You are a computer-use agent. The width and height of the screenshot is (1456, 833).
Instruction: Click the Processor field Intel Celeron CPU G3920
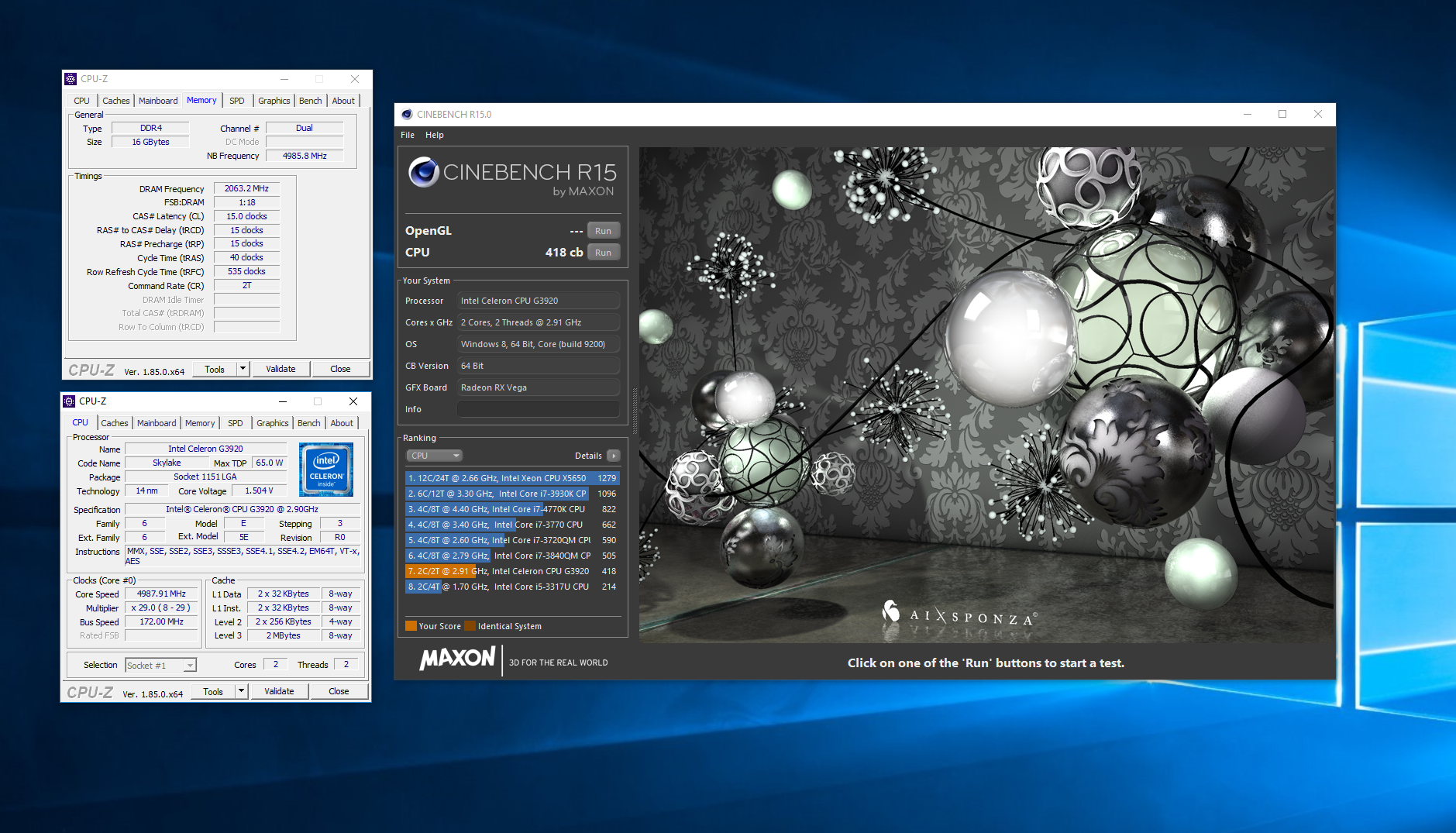[x=539, y=301]
